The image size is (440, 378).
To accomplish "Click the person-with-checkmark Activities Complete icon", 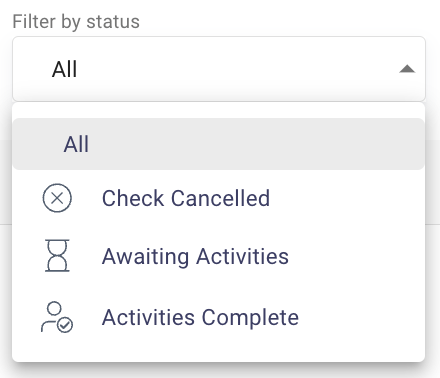I will point(57,317).
